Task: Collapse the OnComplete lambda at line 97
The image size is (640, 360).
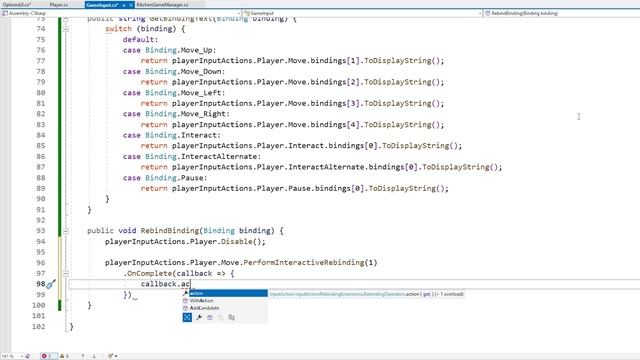Action: click(66, 273)
